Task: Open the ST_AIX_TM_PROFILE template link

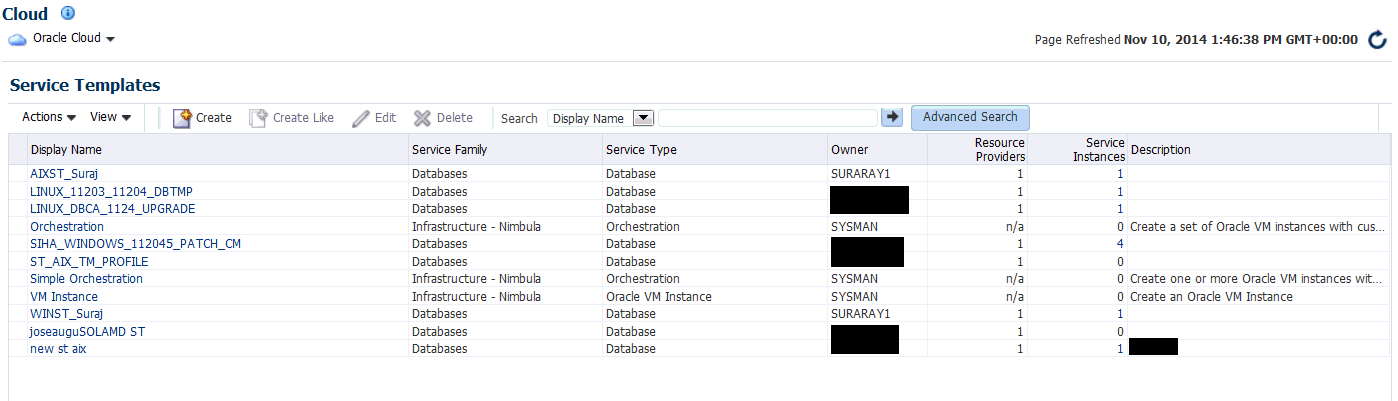Action: tap(88, 261)
